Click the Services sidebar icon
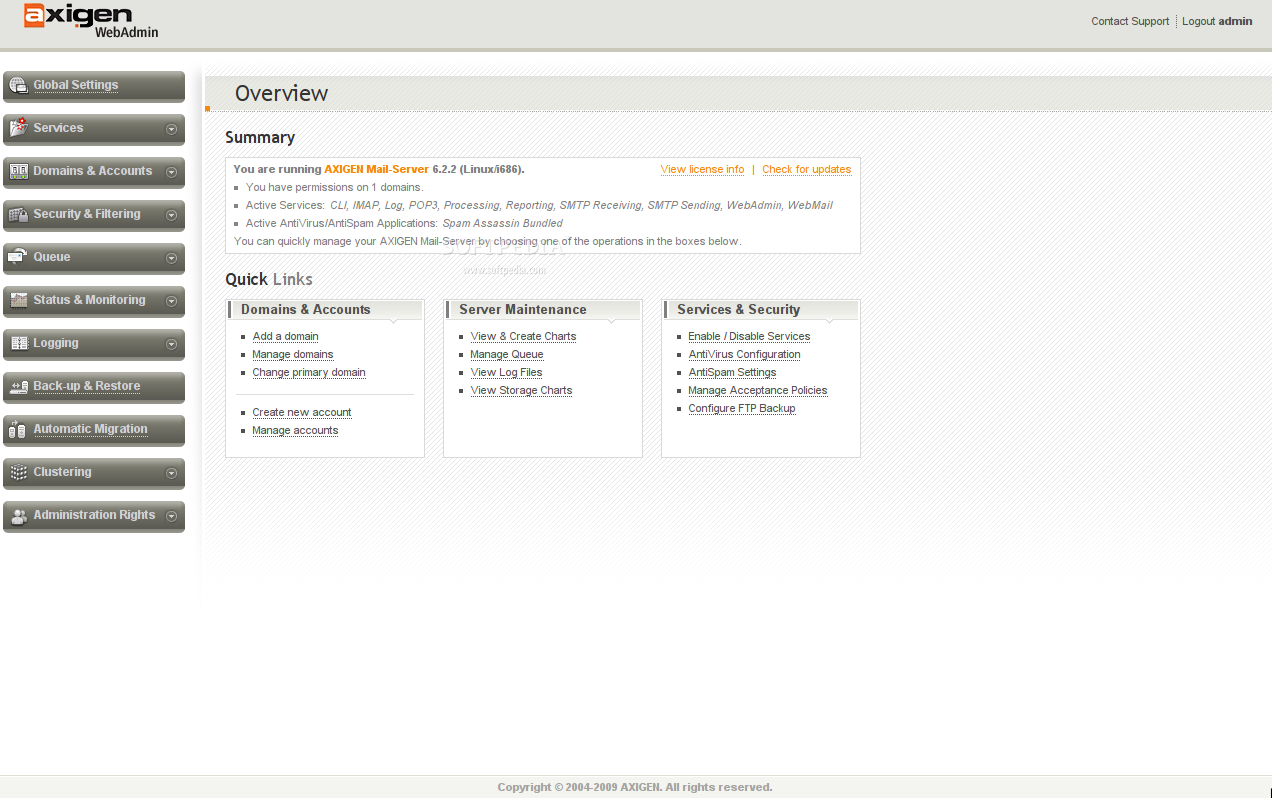Viewport: 1272px width, 798px height. tap(18, 128)
